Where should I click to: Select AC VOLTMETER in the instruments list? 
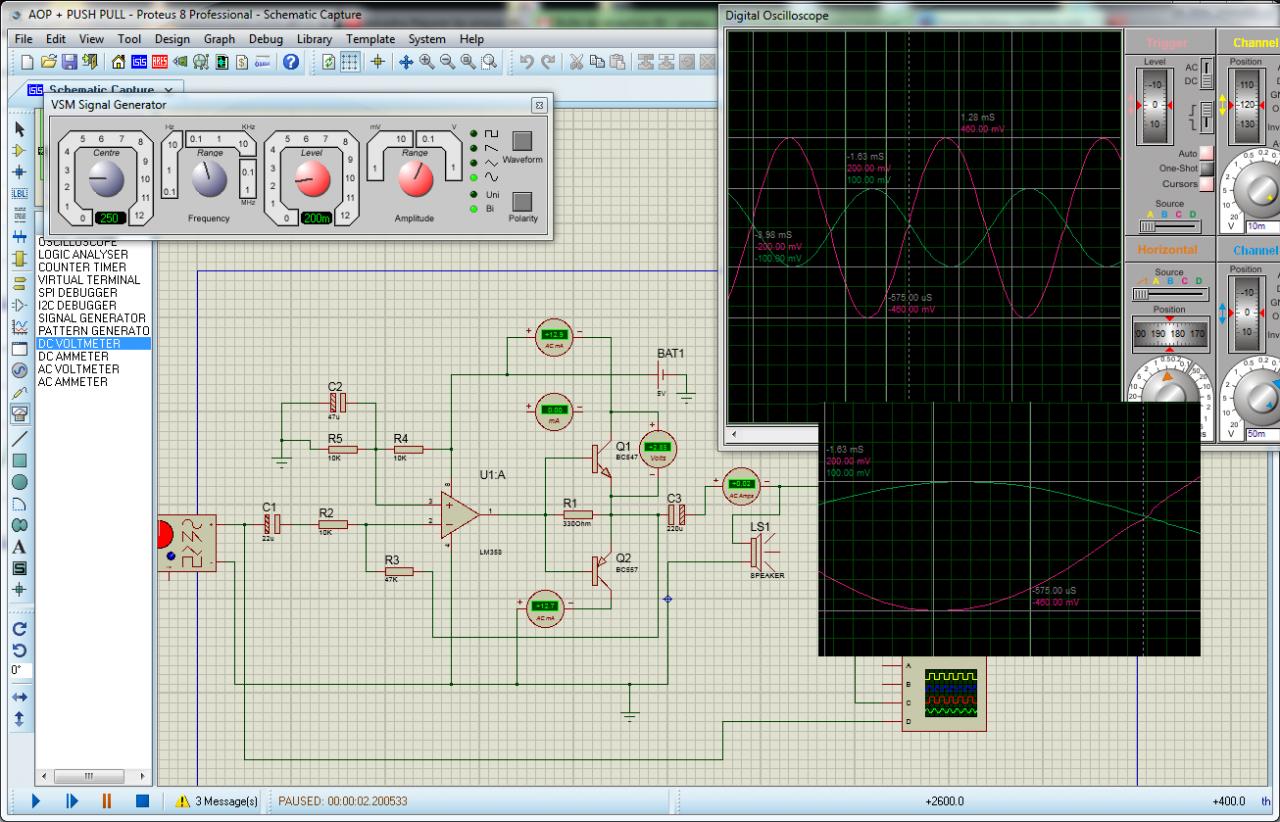(x=78, y=369)
